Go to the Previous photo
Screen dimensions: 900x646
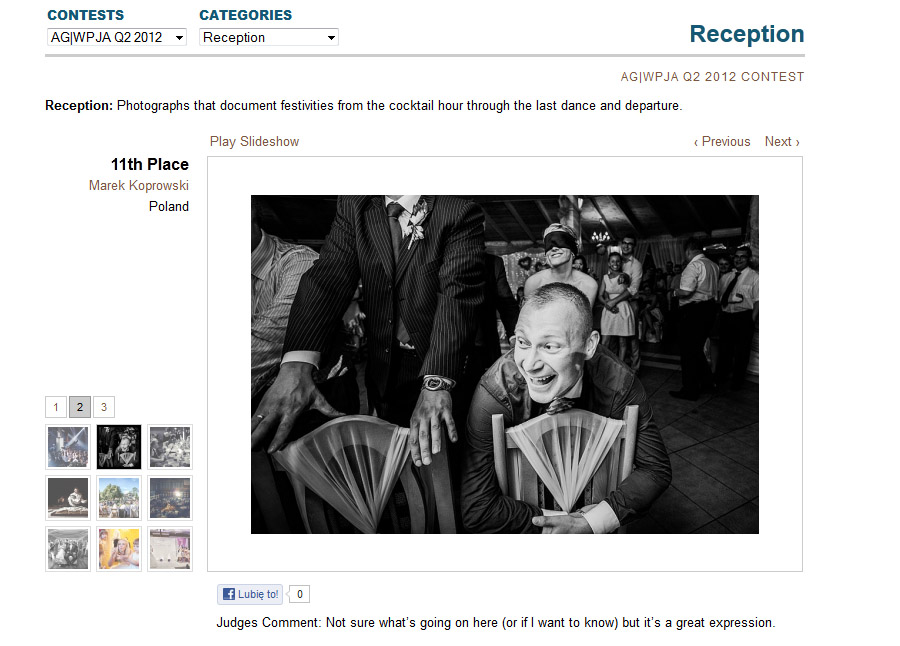pyautogui.click(x=722, y=141)
